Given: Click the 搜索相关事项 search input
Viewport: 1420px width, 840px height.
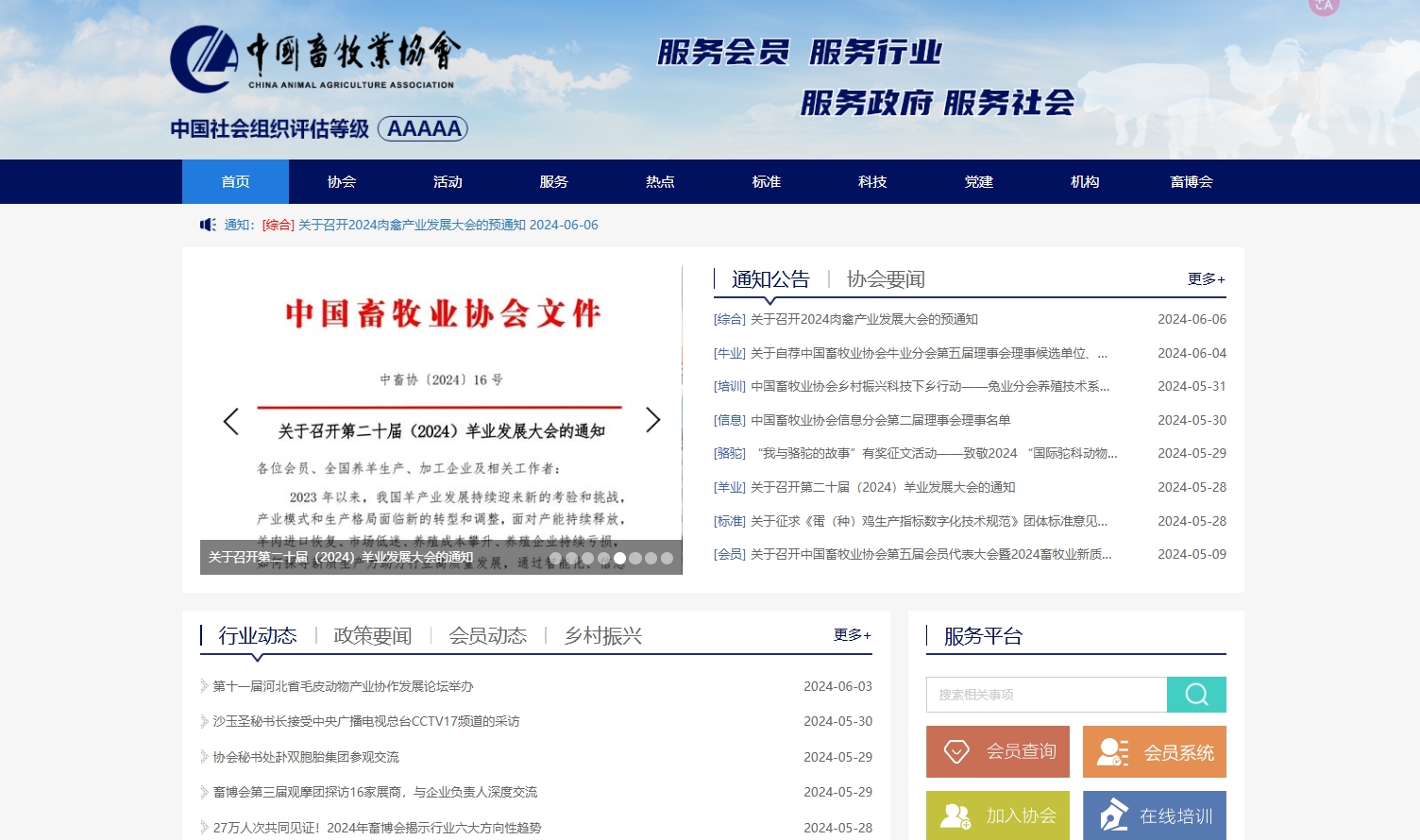Looking at the screenshot, I should 1046,695.
